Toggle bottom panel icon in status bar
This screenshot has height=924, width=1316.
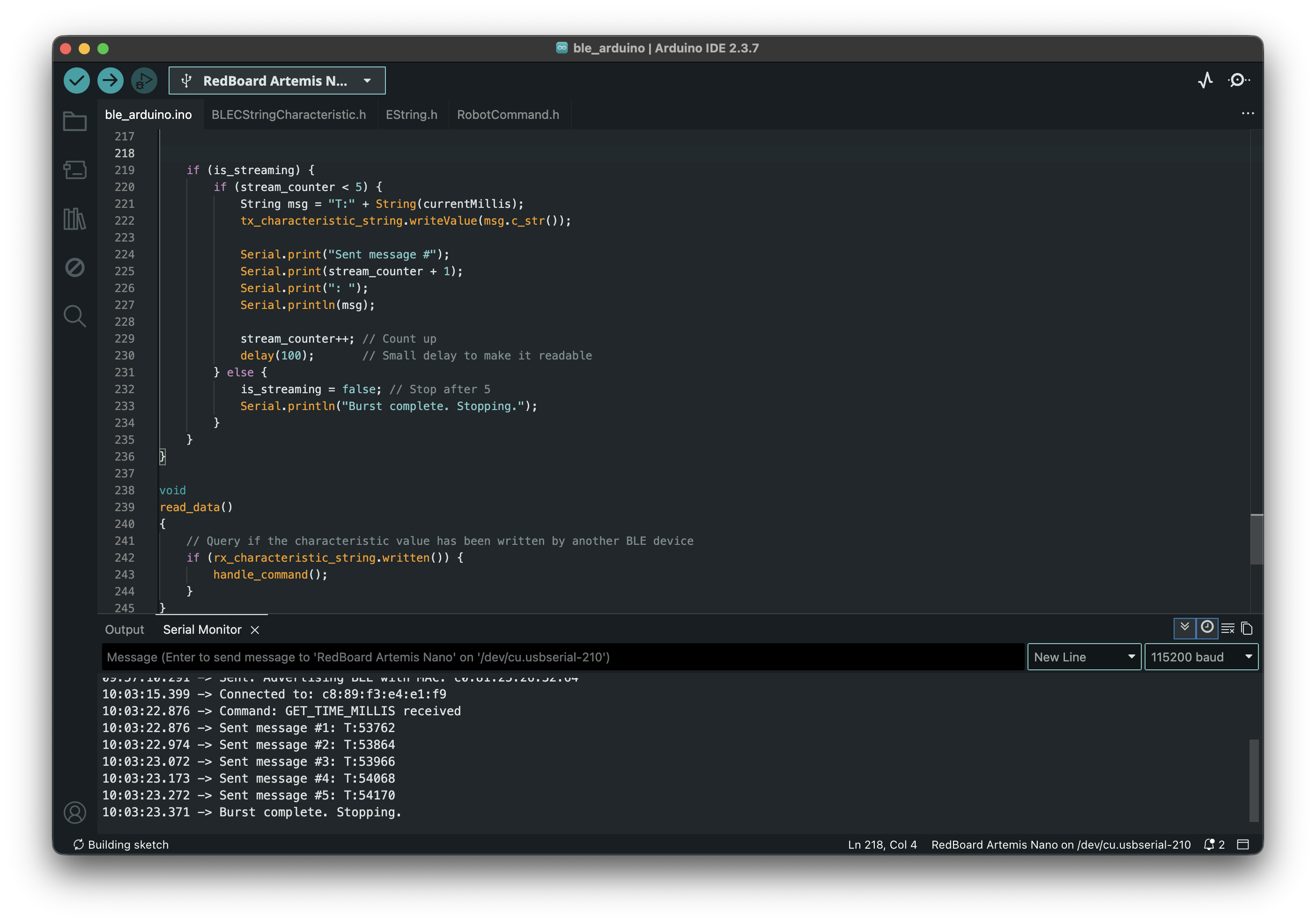coord(1242,844)
